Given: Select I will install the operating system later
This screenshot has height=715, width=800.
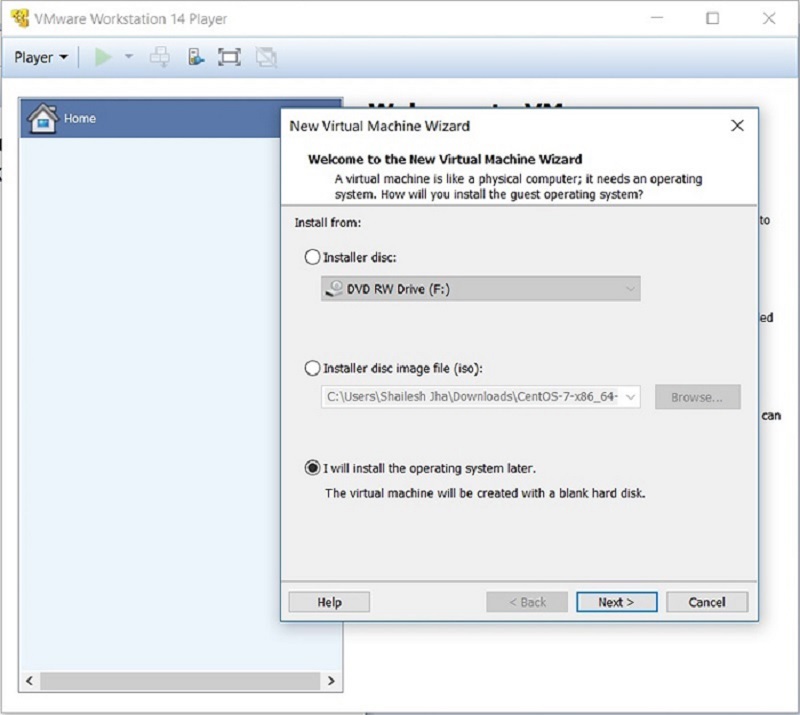Looking at the screenshot, I should point(312,468).
